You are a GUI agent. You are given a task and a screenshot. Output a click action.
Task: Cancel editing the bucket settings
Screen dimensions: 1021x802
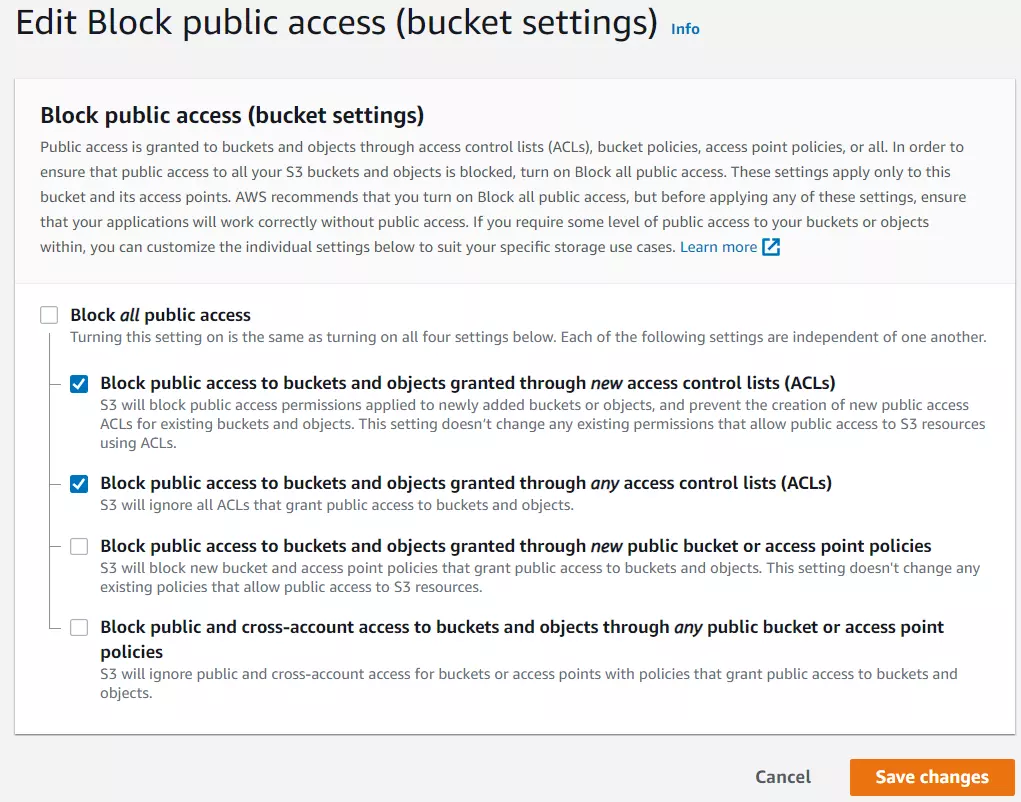pos(783,777)
